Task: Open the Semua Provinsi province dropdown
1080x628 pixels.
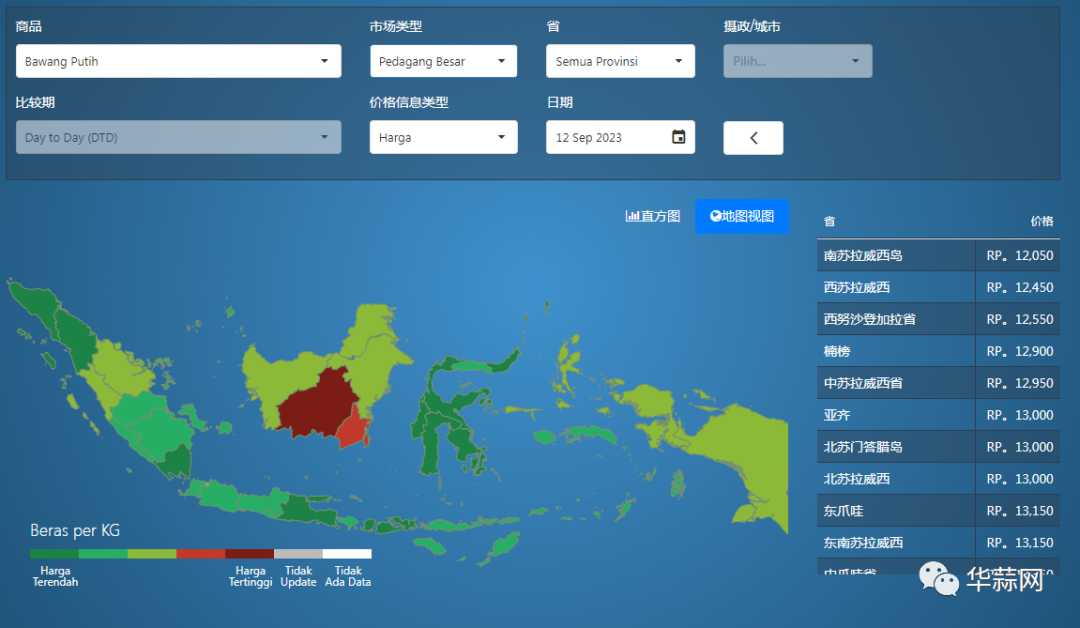Action: (x=620, y=61)
